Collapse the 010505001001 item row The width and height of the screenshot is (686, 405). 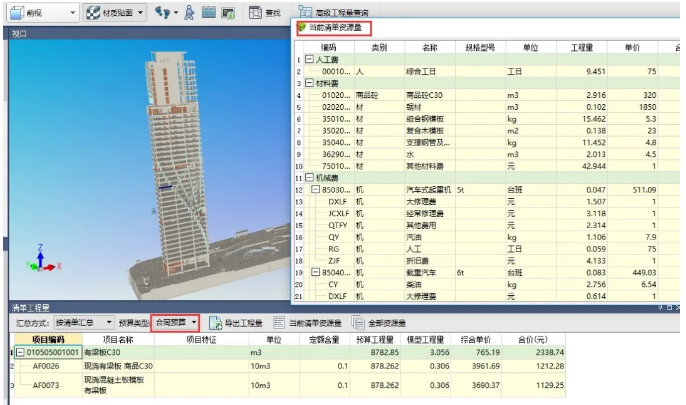coord(20,352)
